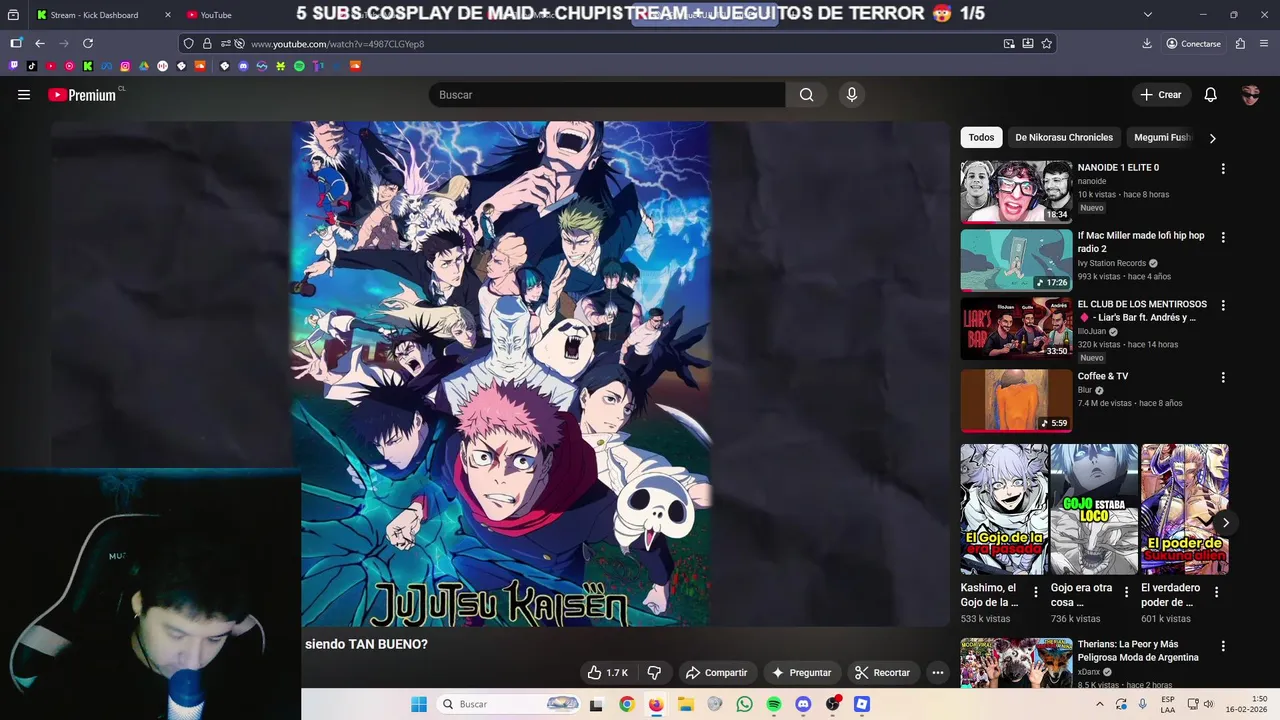The height and width of the screenshot is (720, 1280).
Task: Go back with the browser back arrow
Action: coord(40,44)
